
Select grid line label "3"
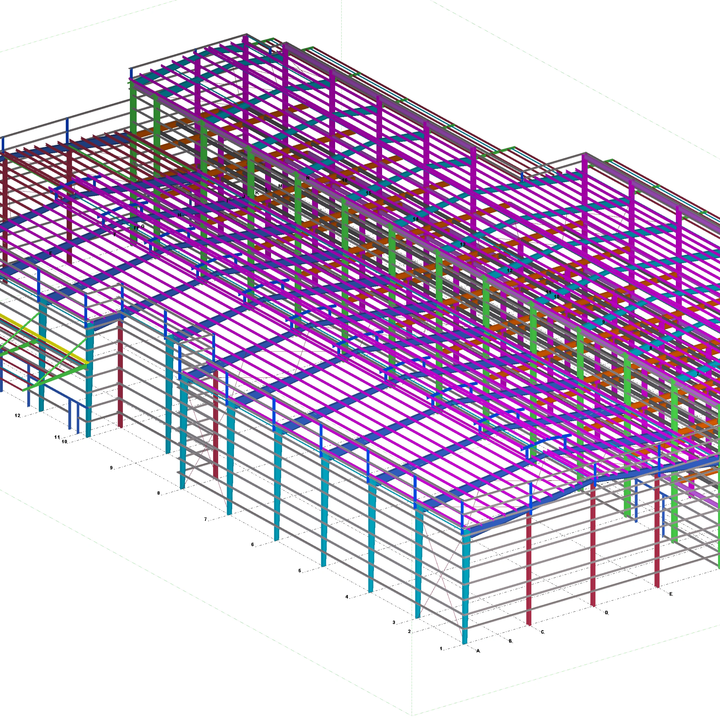pos(394,623)
